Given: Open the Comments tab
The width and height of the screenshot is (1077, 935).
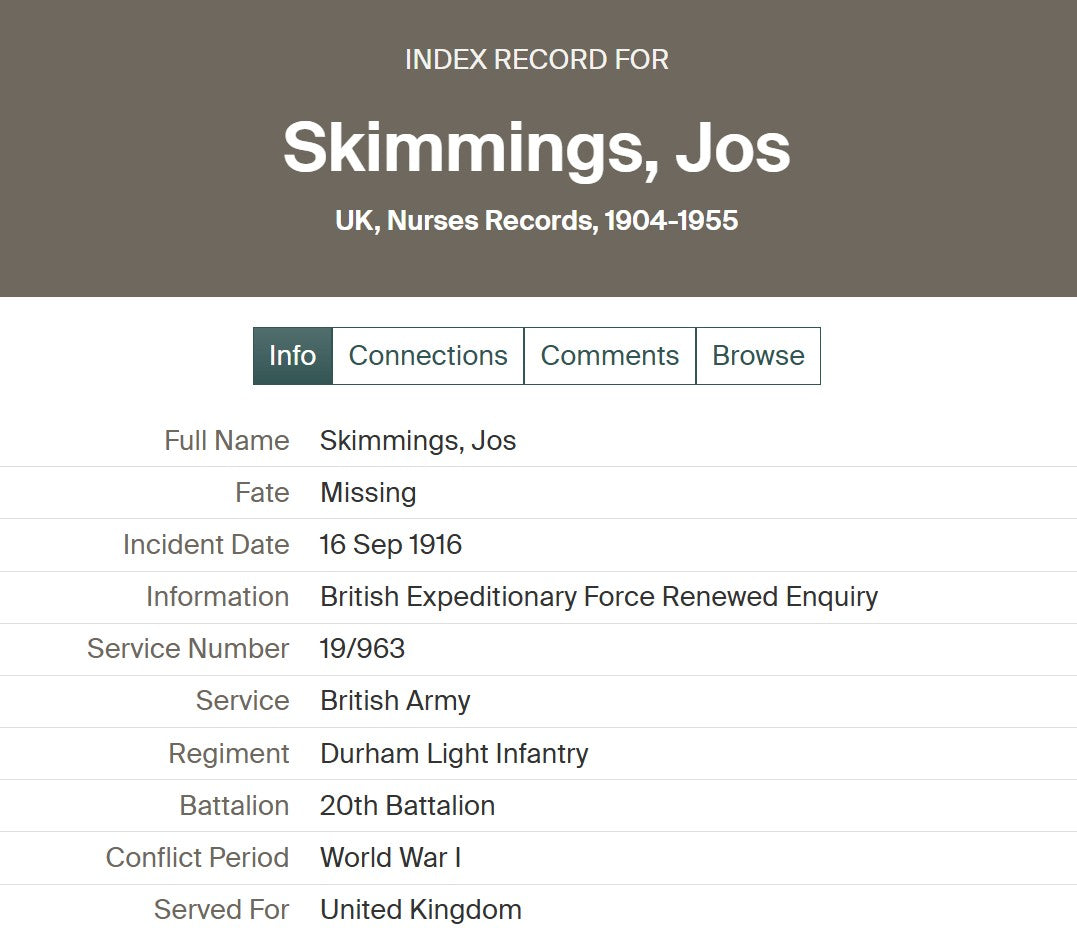Looking at the screenshot, I should tap(609, 356).
